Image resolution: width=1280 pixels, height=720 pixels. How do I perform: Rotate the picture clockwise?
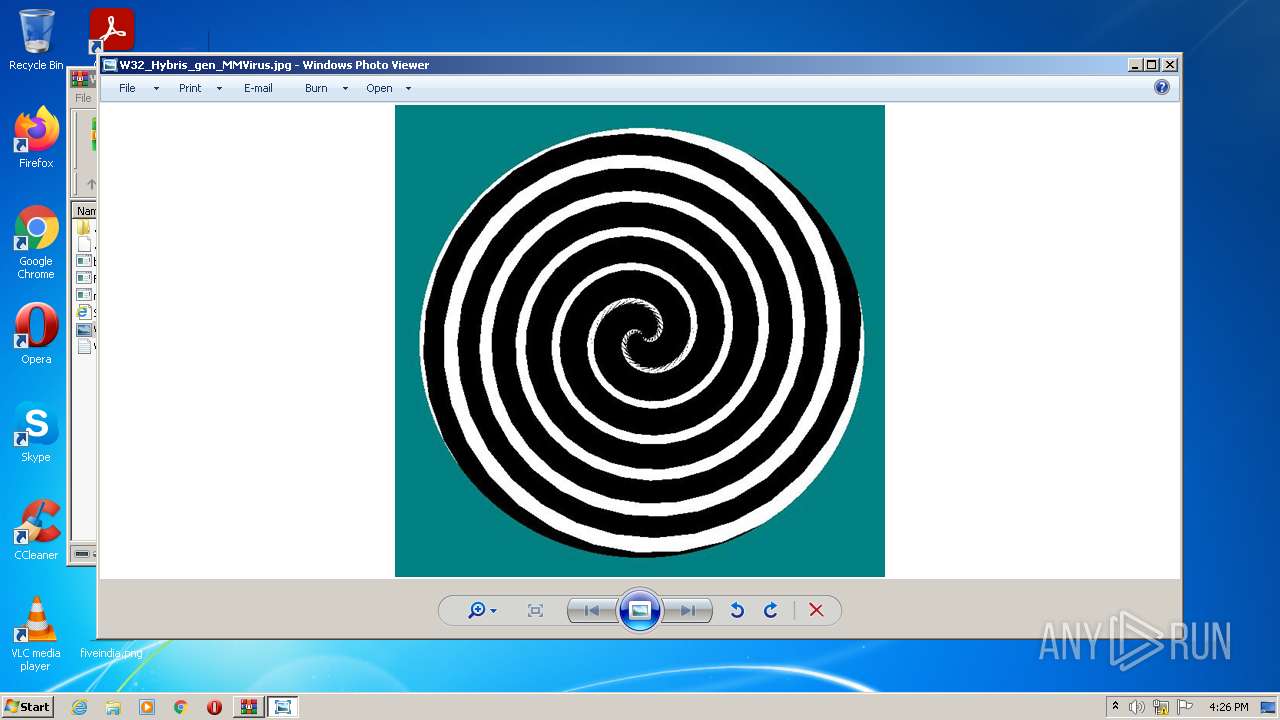tap(771, 610)
